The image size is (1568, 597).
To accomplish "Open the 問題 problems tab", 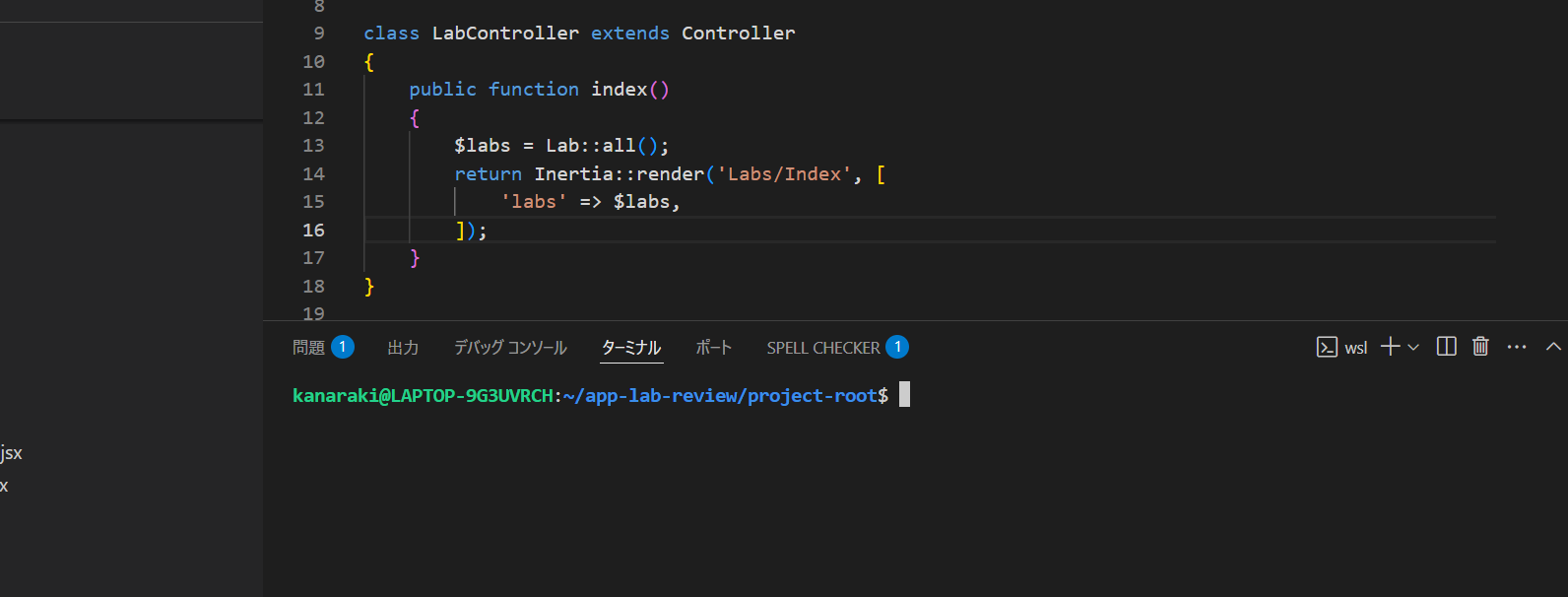I will [x=308, y=348].
